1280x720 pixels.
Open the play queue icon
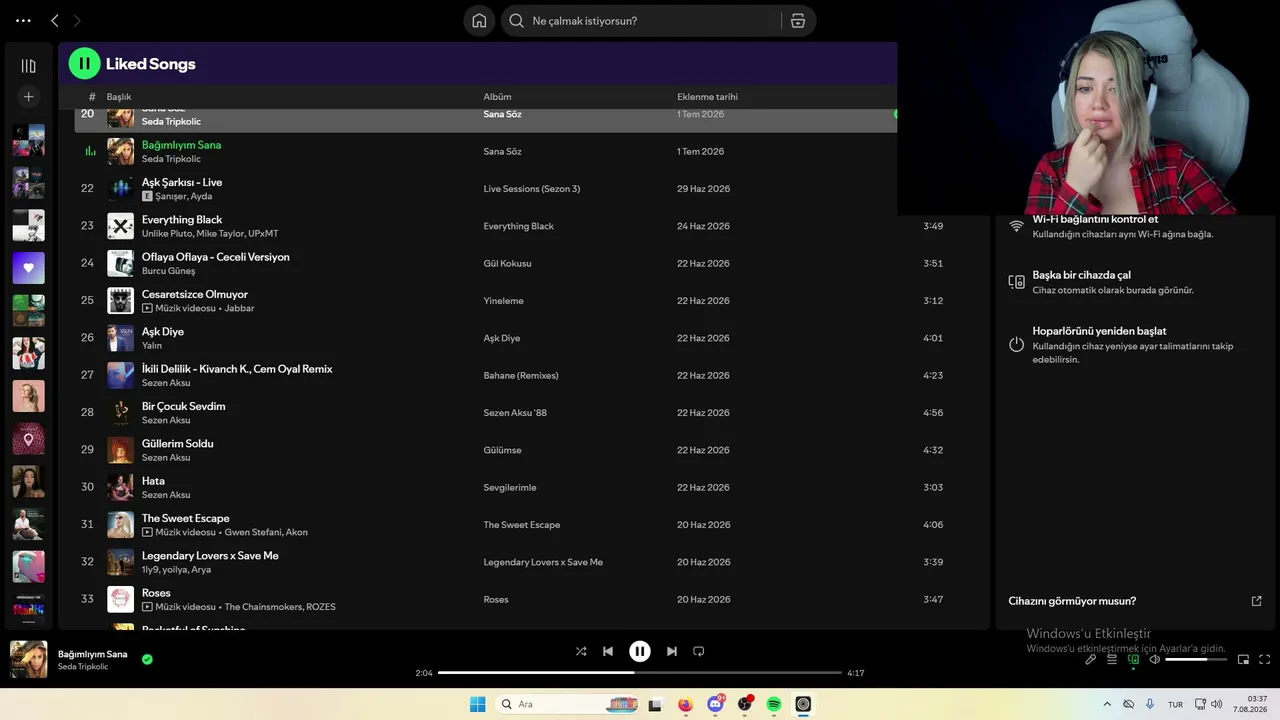(1112, 659)
